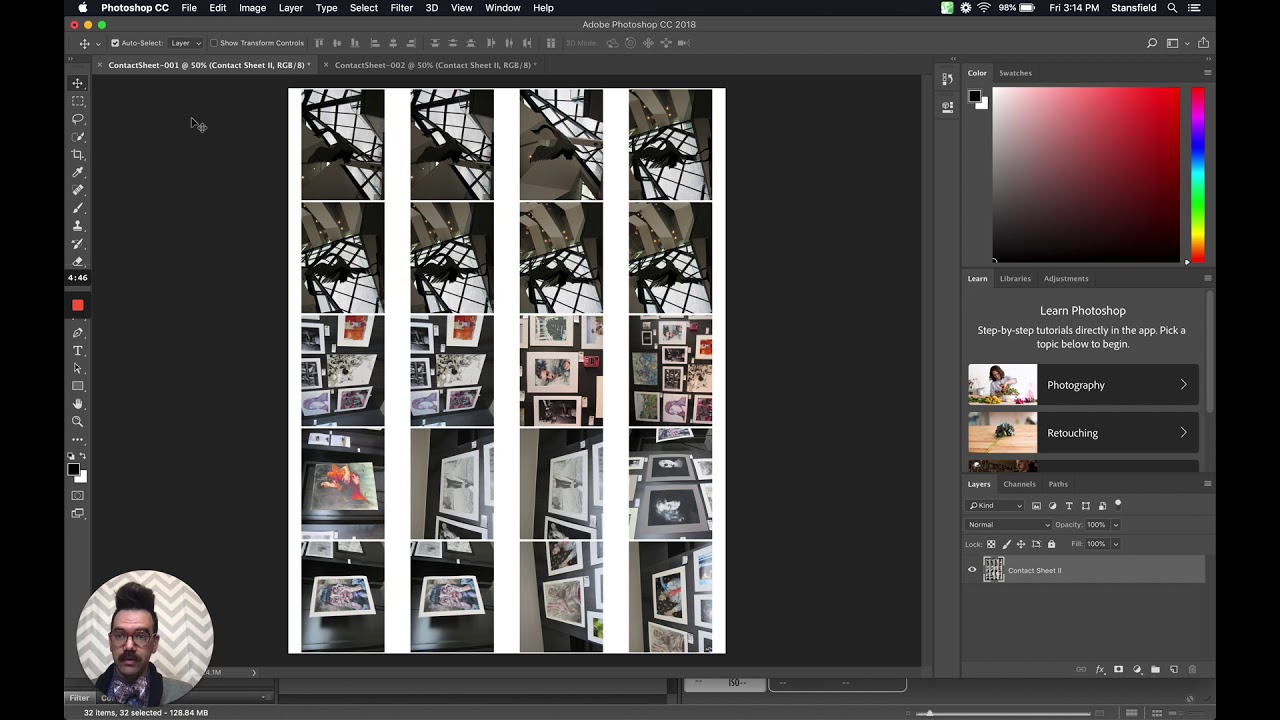1280x720 pixels.
Task: Create a new layer group
Action: 1155,670
